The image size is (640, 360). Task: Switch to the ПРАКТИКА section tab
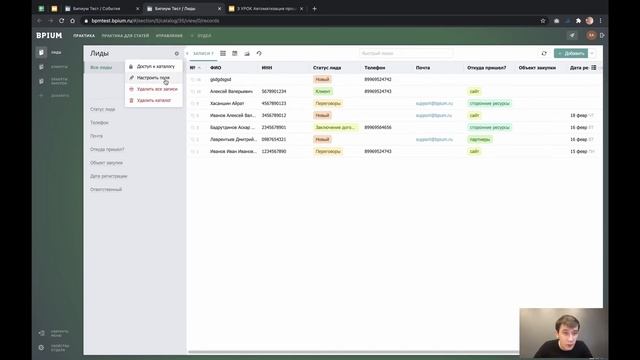coord(84,36)
